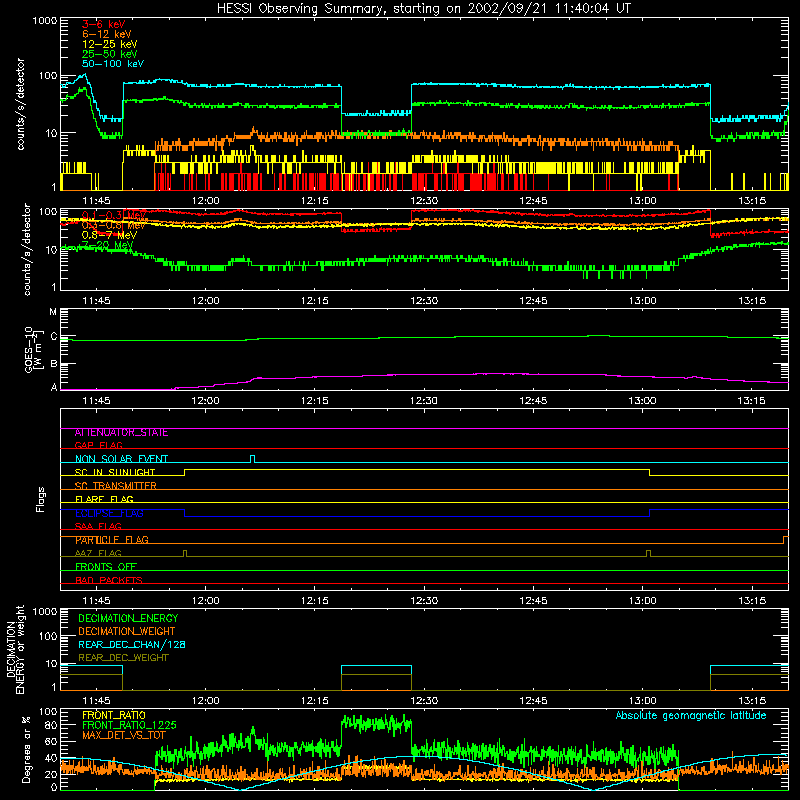Viewport: 800px width, 800px height.
Task: Select the SC_TRANSMITTER flag label
Action: click(x=115, y=486)
